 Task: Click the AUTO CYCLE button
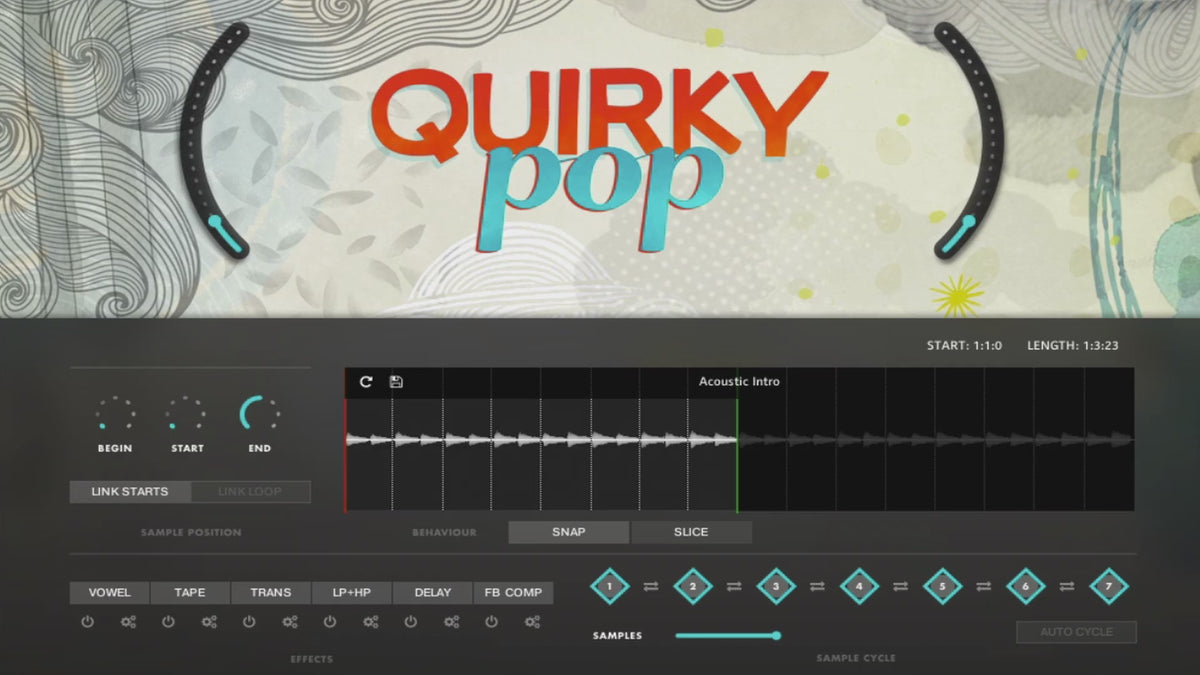click(x=1076, y=632)
